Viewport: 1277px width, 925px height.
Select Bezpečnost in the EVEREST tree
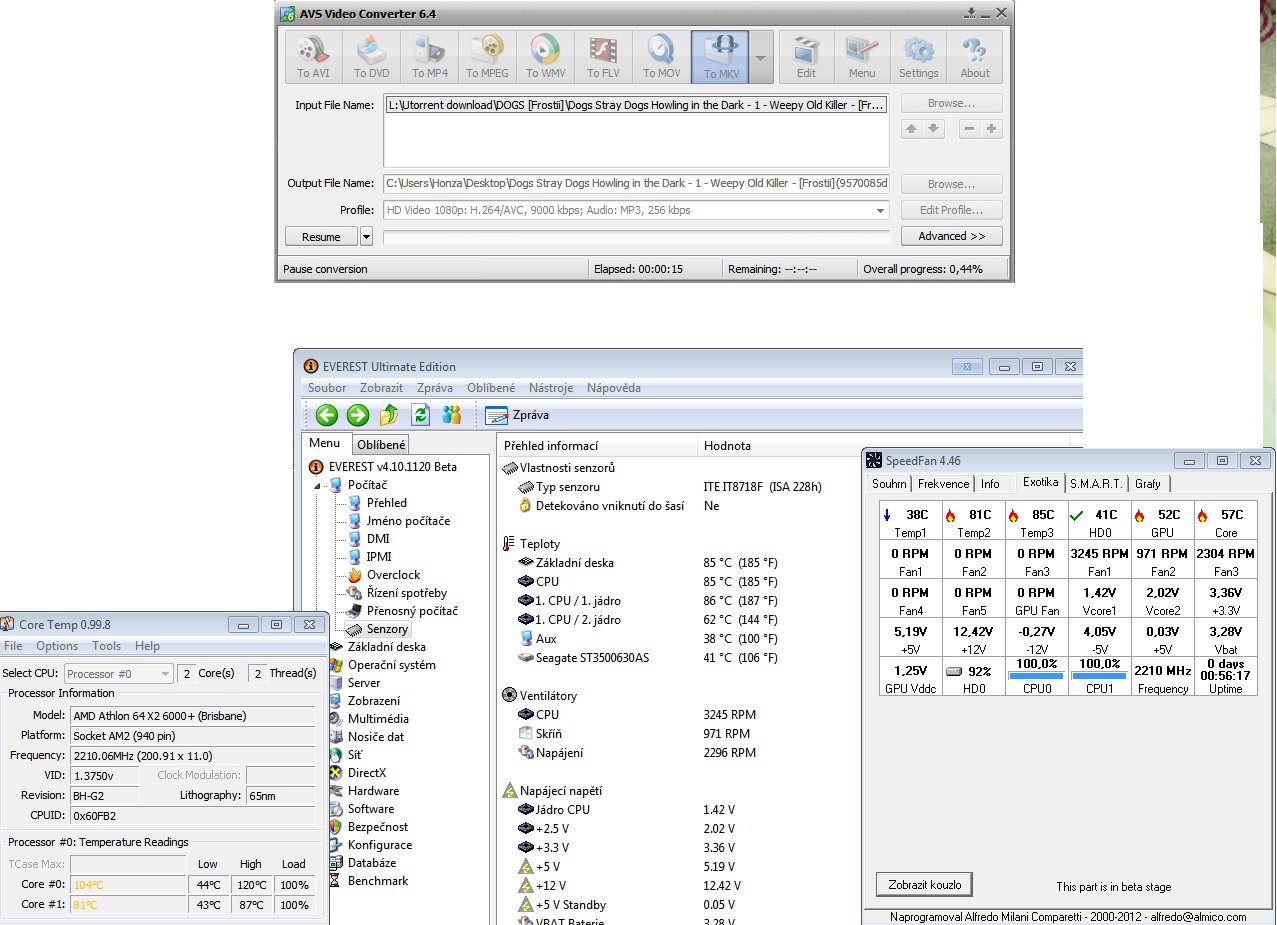(x=377, y=827)
